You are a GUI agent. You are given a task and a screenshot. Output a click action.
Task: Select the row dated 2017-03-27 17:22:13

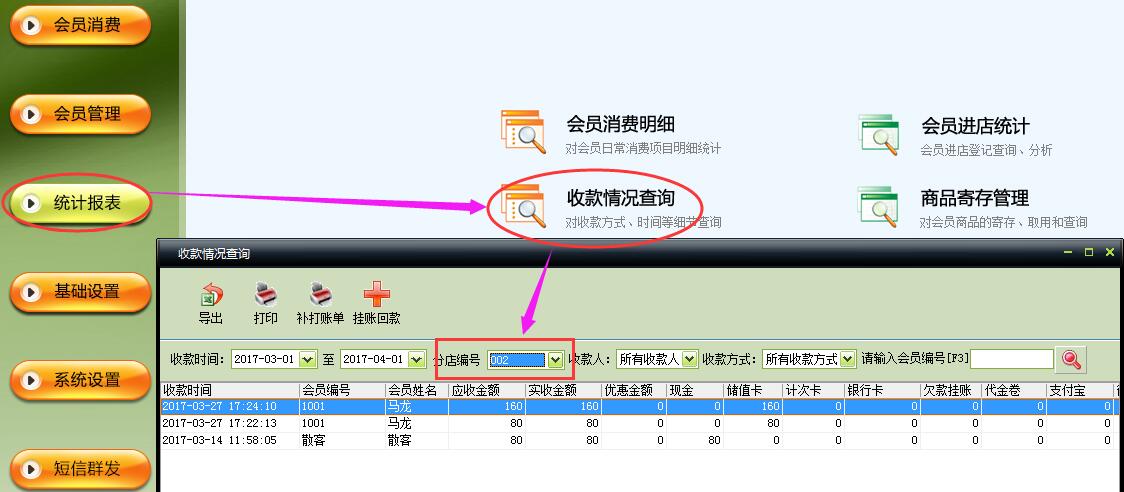tap(639, 423)
